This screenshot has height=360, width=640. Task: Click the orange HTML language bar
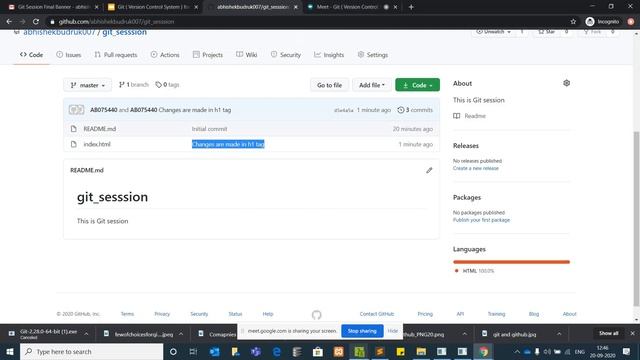tap(511, 262)
